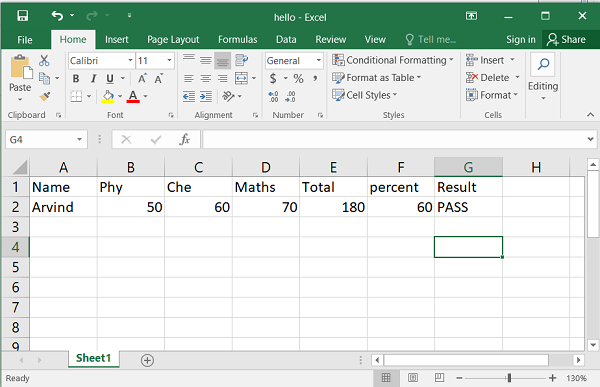Expand the Name Box dropdown arrow
This screenshot has height=387, width=600.
point(80,139)
